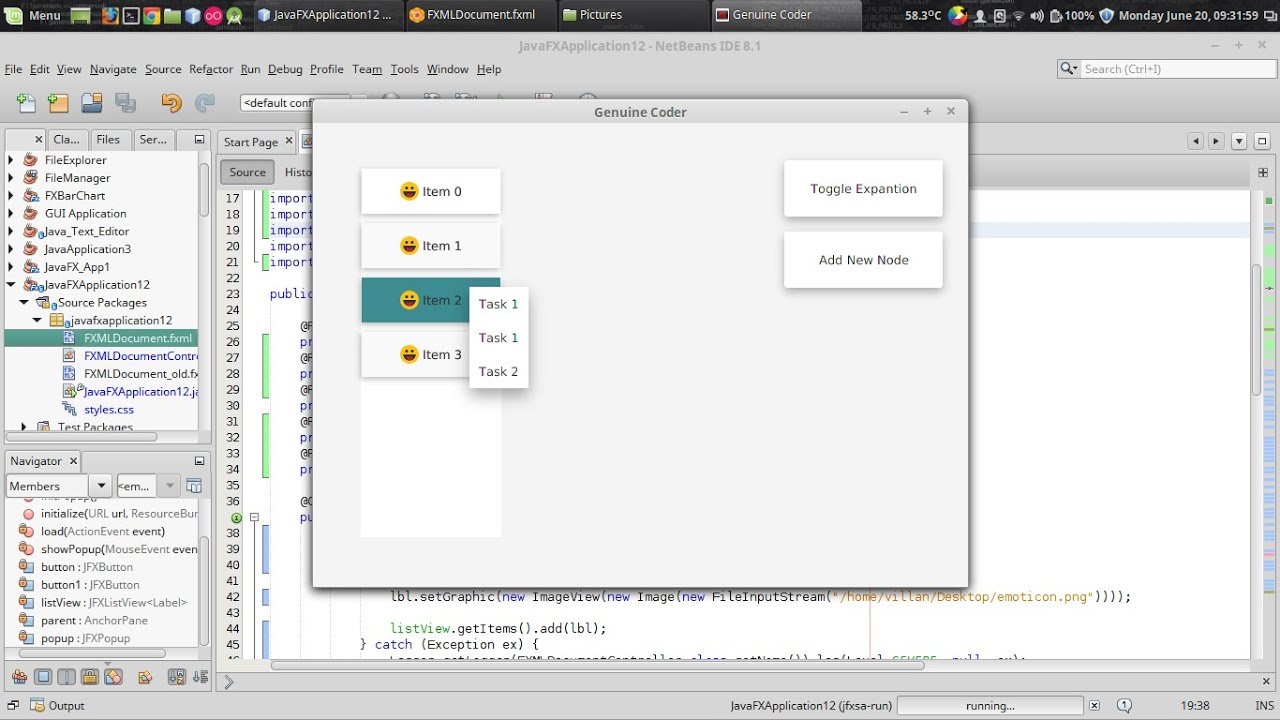This screenshot has height=720, width=1280.
Task: Choose the first Task 1 popup entry
Action: tap(498, 304)
